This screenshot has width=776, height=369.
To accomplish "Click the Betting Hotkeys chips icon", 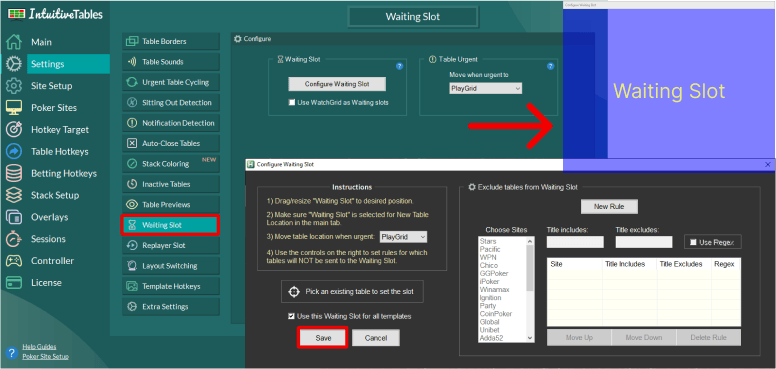I will point(13,173).
